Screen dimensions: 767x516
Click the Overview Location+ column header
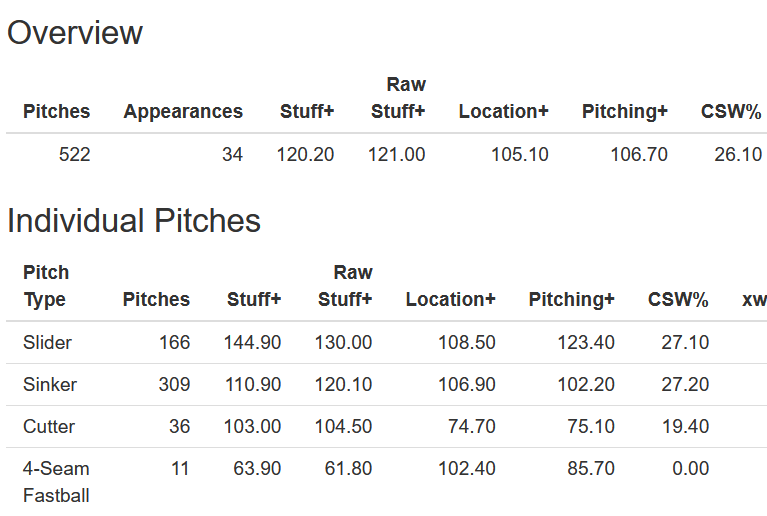pos(503,112)
